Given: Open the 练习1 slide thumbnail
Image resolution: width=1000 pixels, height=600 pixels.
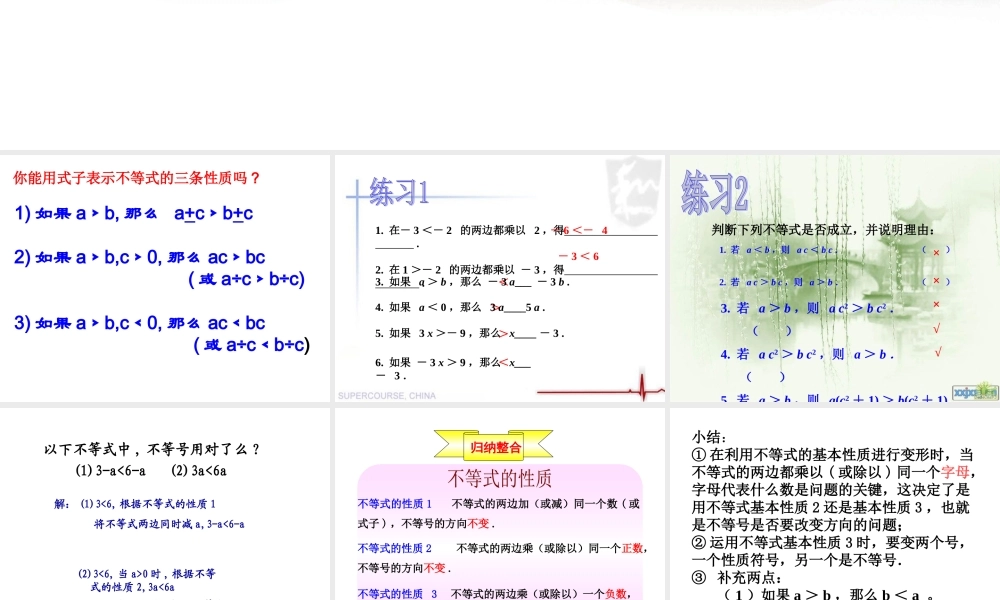Looking at the screenshot, I should click(499, 278).
